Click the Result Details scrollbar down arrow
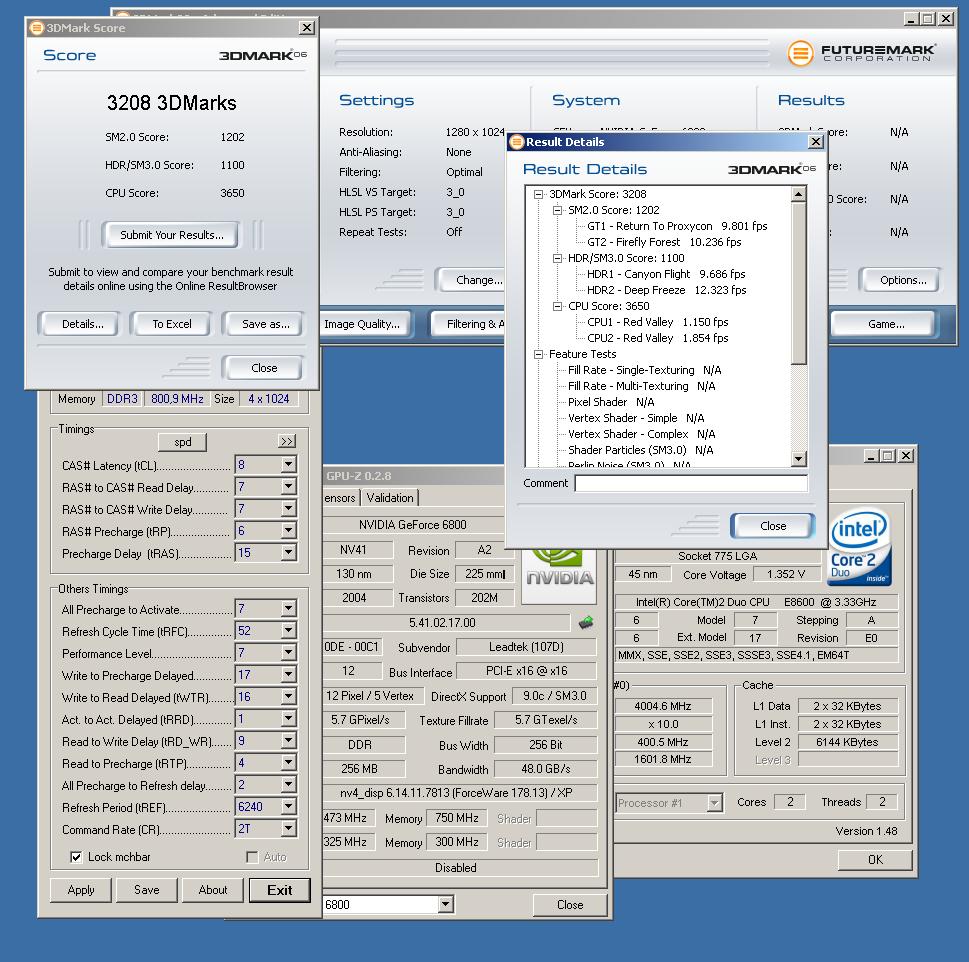 click(x=798, y=458)
